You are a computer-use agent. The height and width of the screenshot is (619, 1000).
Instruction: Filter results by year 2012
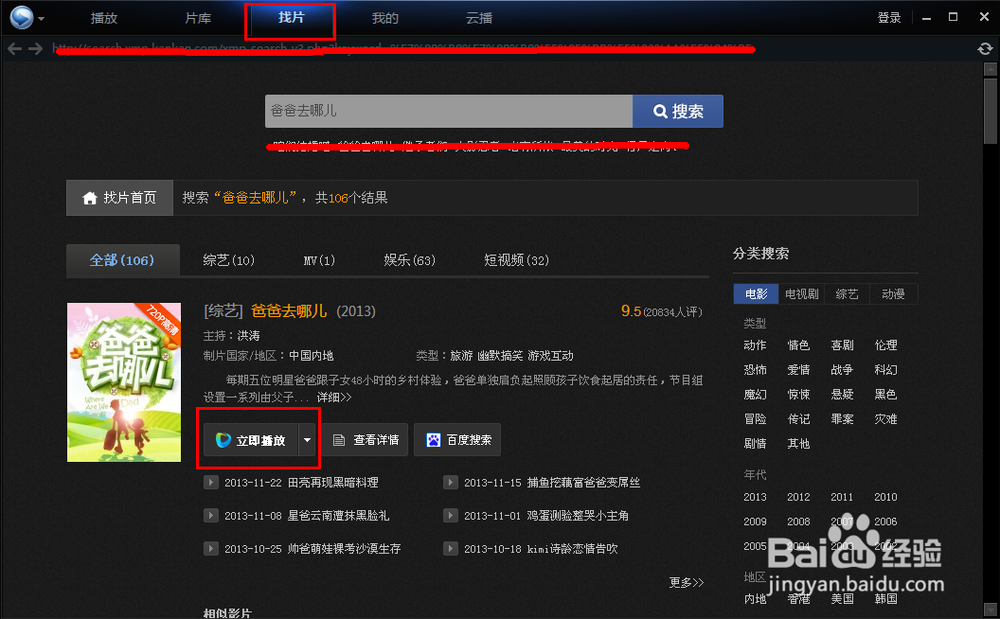(798, 497)
